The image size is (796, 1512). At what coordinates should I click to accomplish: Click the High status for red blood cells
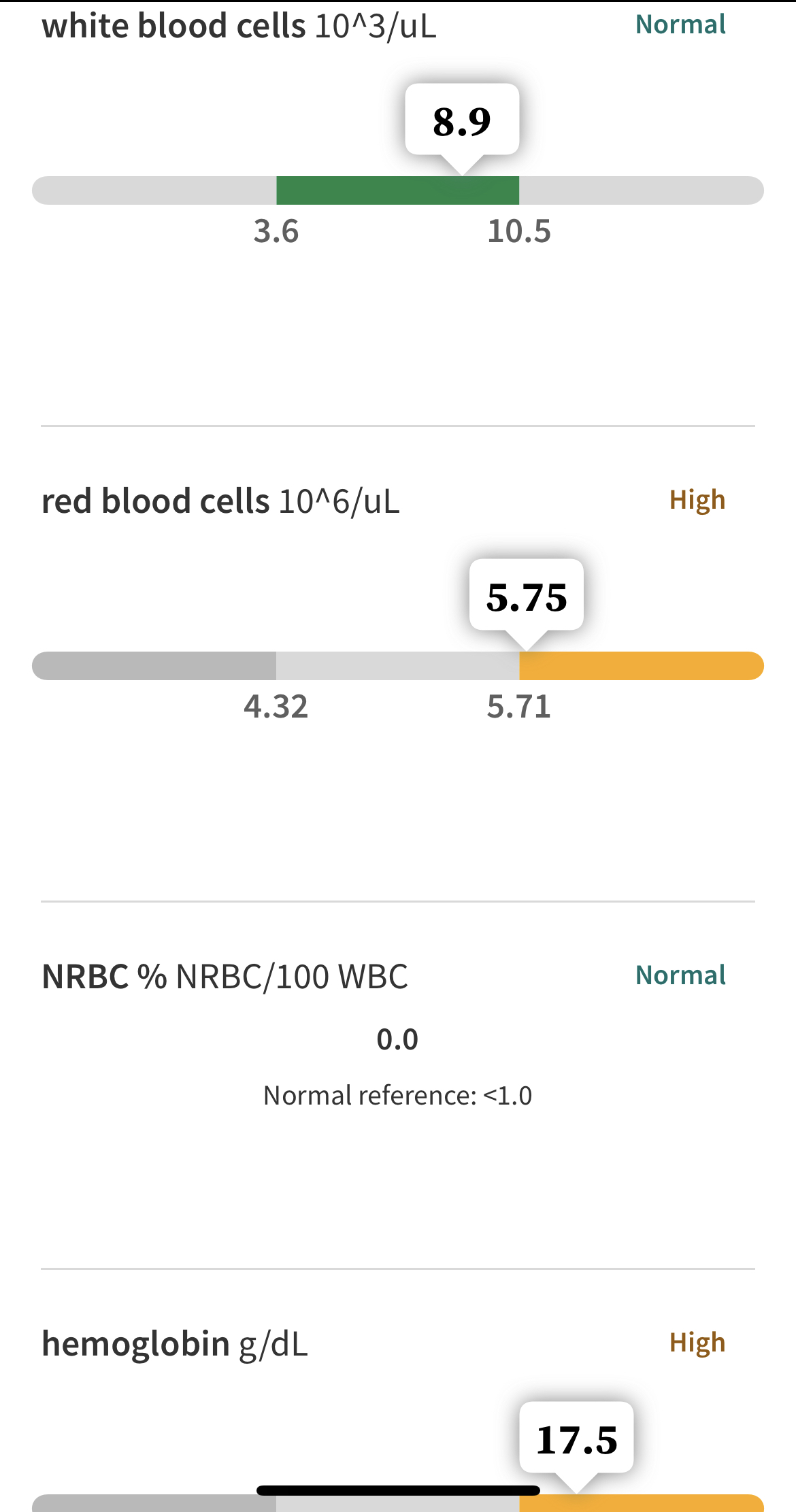click(x=697, y=500)
